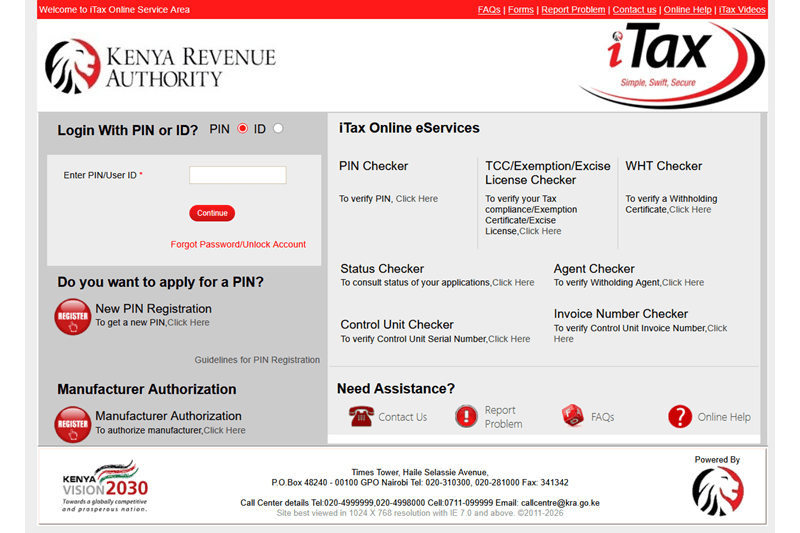The width and height of the screenshot is (800, 533).
Task: Open Online Help link in top bar
Action: (687, 10)
